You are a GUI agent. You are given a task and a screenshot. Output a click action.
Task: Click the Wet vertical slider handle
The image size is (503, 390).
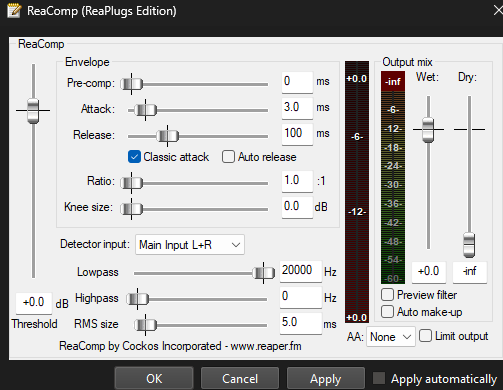pos(428,130)
